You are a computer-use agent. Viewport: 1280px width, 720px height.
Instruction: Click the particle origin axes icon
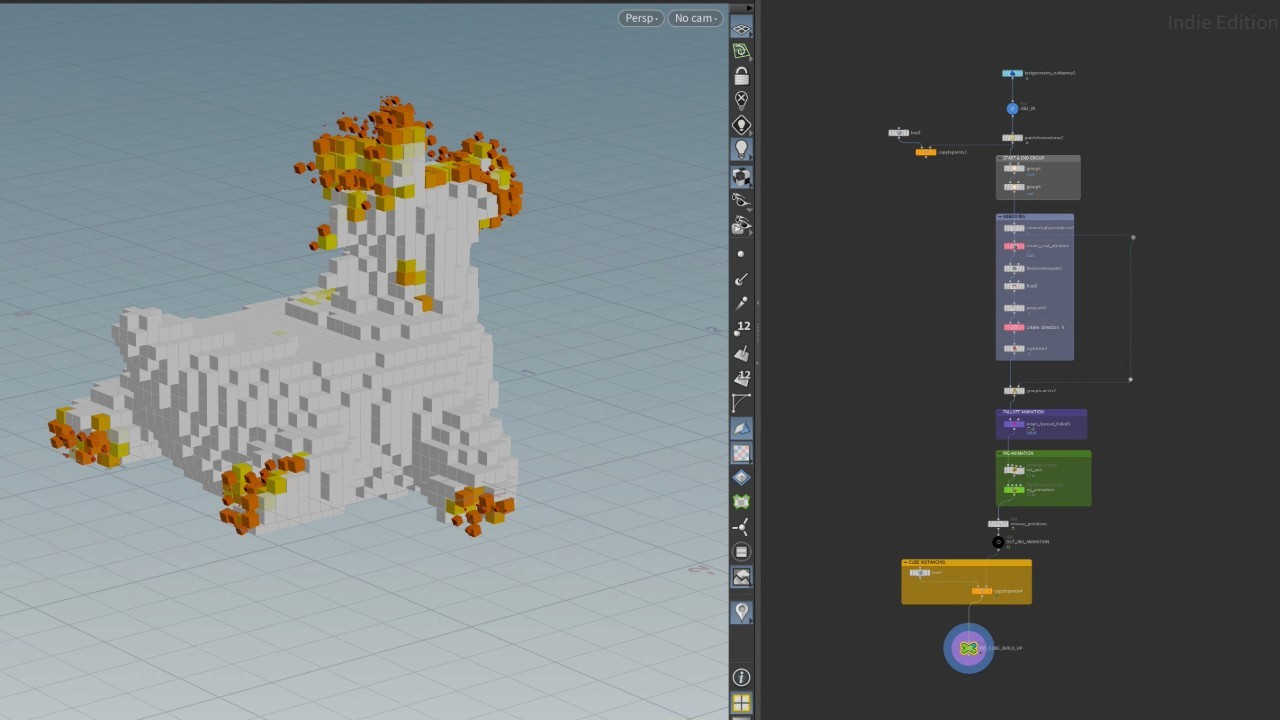point(741,527)
